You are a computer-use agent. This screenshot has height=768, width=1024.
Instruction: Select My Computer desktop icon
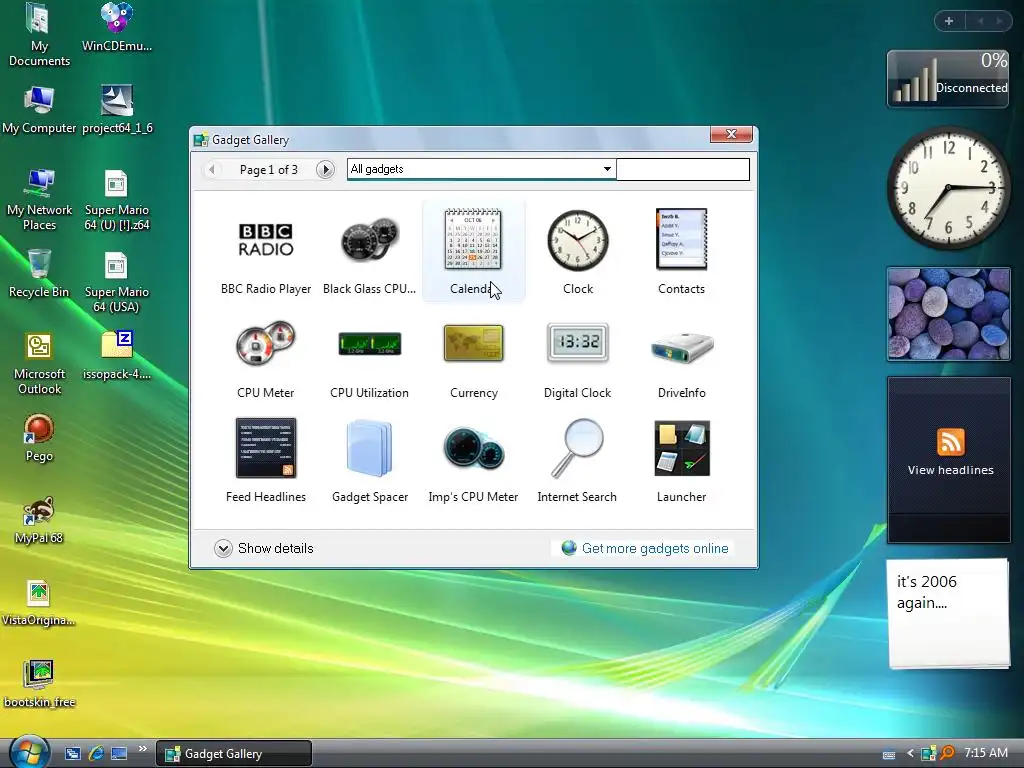coord(39,110)
